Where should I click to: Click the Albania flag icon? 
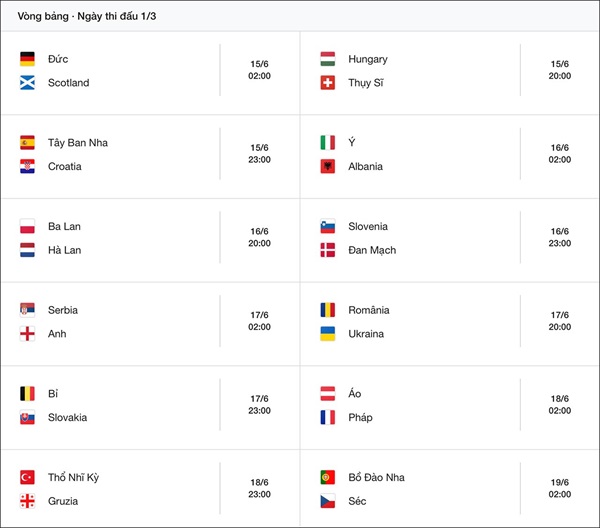tap(327, 167)
